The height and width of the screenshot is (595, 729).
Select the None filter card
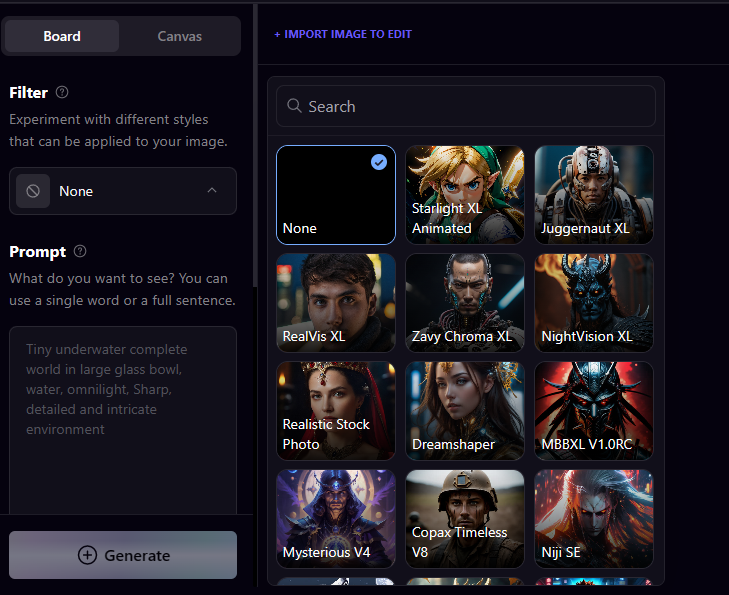(x=336, y=195)
